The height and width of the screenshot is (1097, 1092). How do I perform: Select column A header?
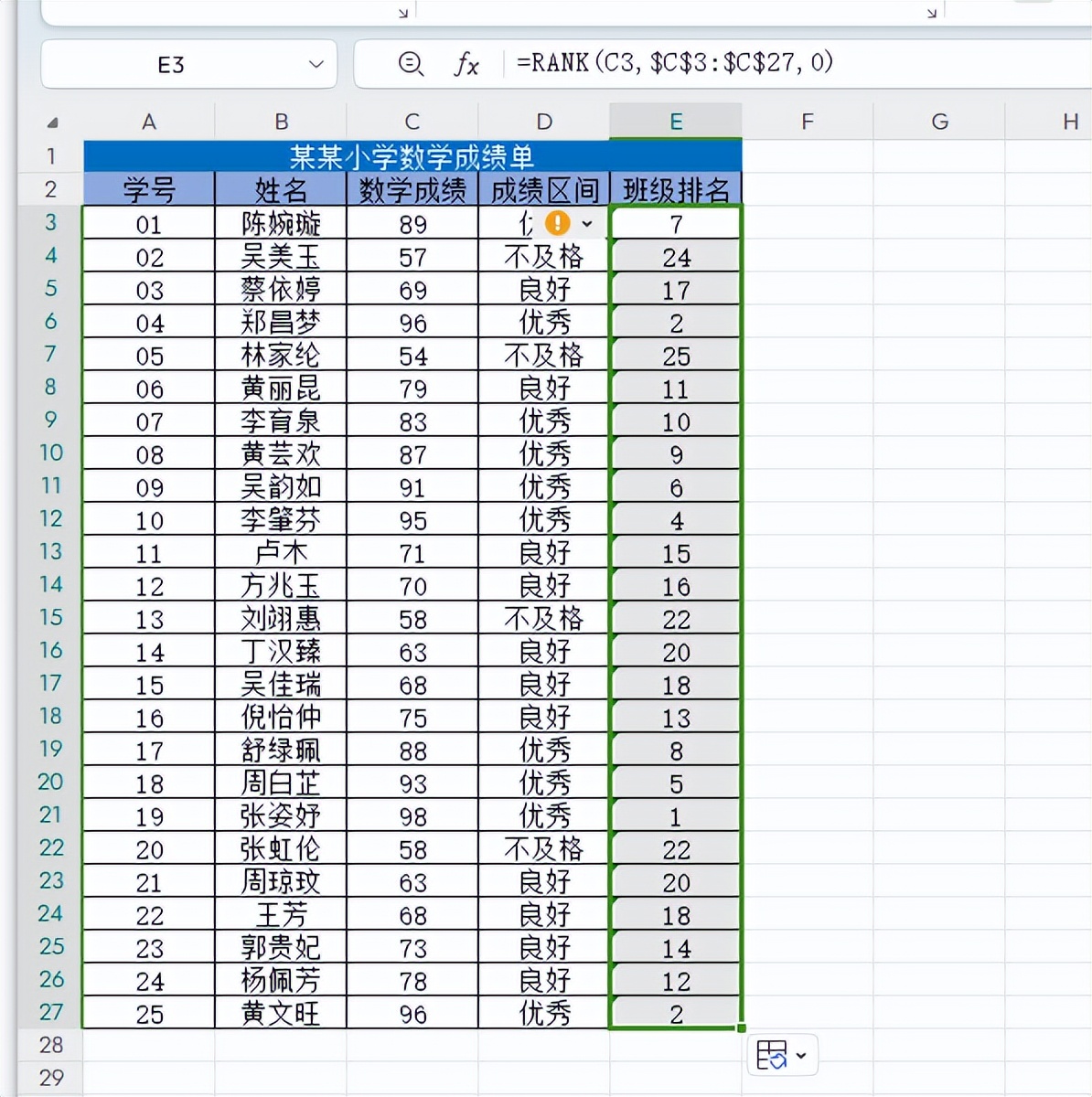[149, 122]
